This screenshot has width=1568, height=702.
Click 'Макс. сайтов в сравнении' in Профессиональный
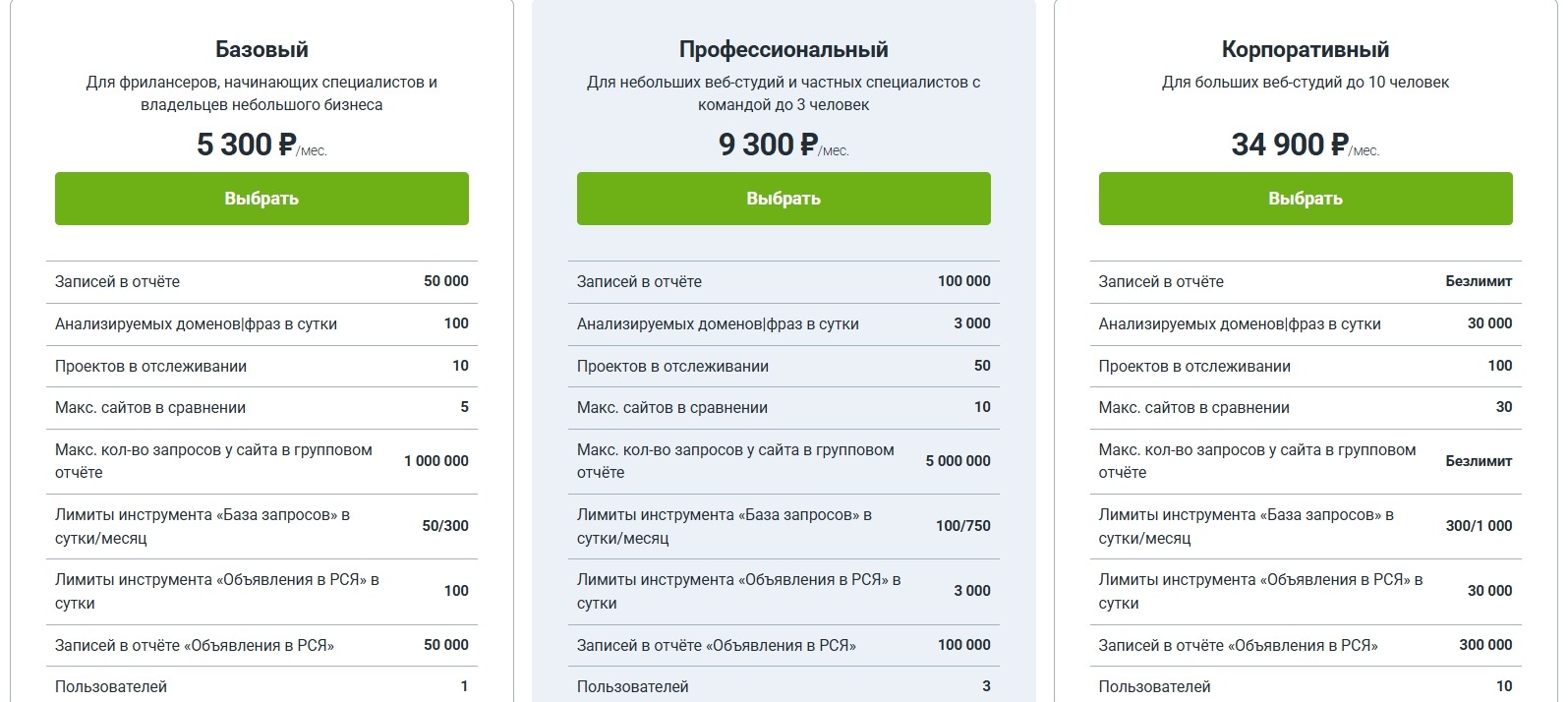[672, 408]
